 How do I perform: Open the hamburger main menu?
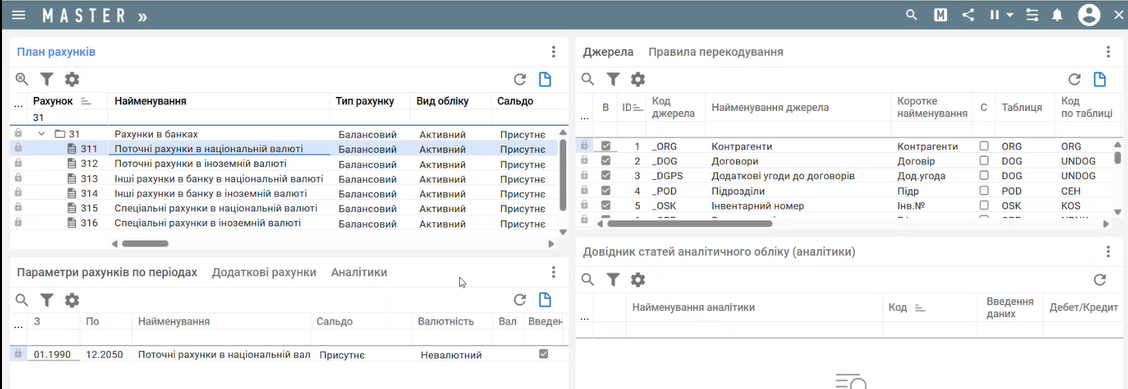coord(19,15)
